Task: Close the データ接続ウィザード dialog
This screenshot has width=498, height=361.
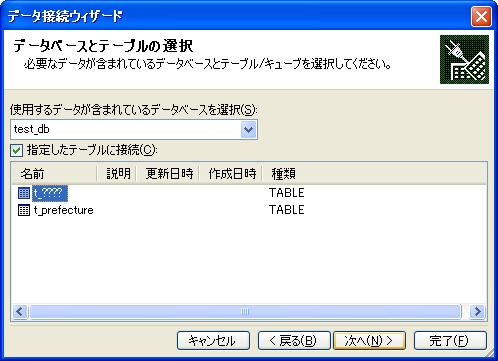Action: click(481, 16)
